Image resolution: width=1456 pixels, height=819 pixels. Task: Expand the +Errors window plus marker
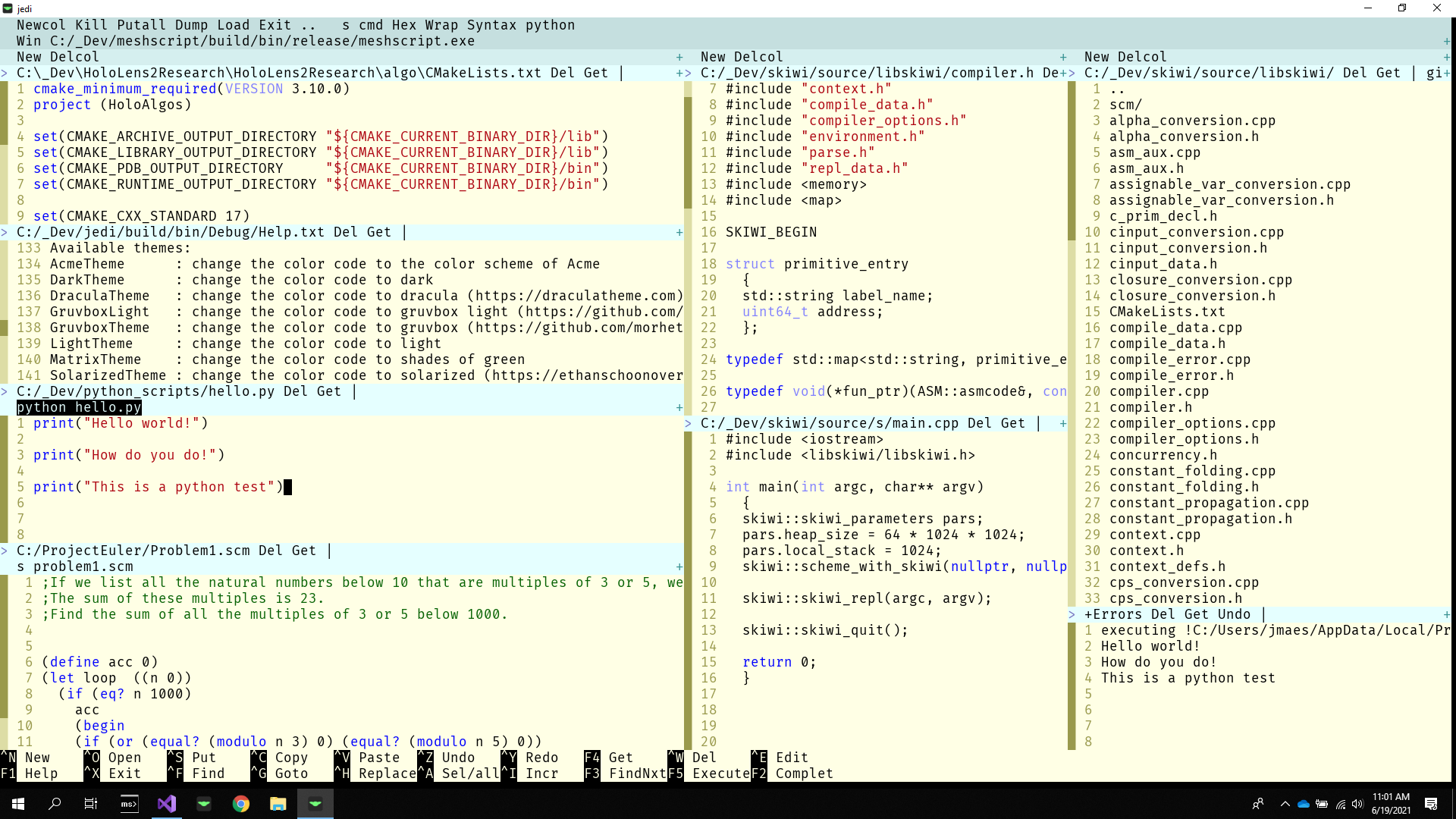[x=1446, y=614]
